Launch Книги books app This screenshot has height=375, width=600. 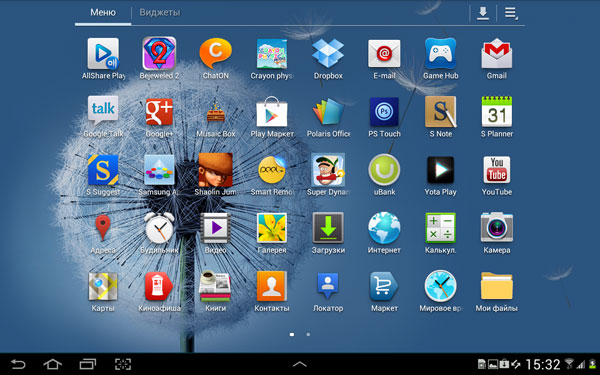[215, 286]
